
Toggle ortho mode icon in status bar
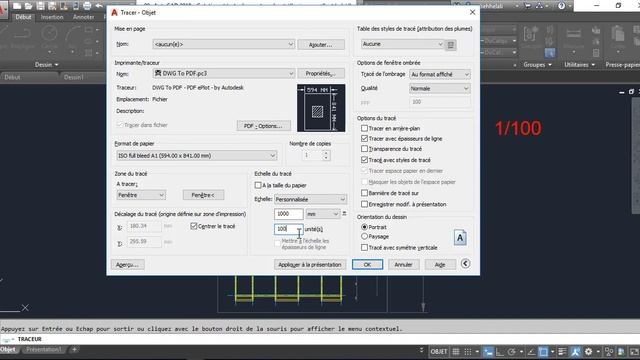tap(500, 351)
